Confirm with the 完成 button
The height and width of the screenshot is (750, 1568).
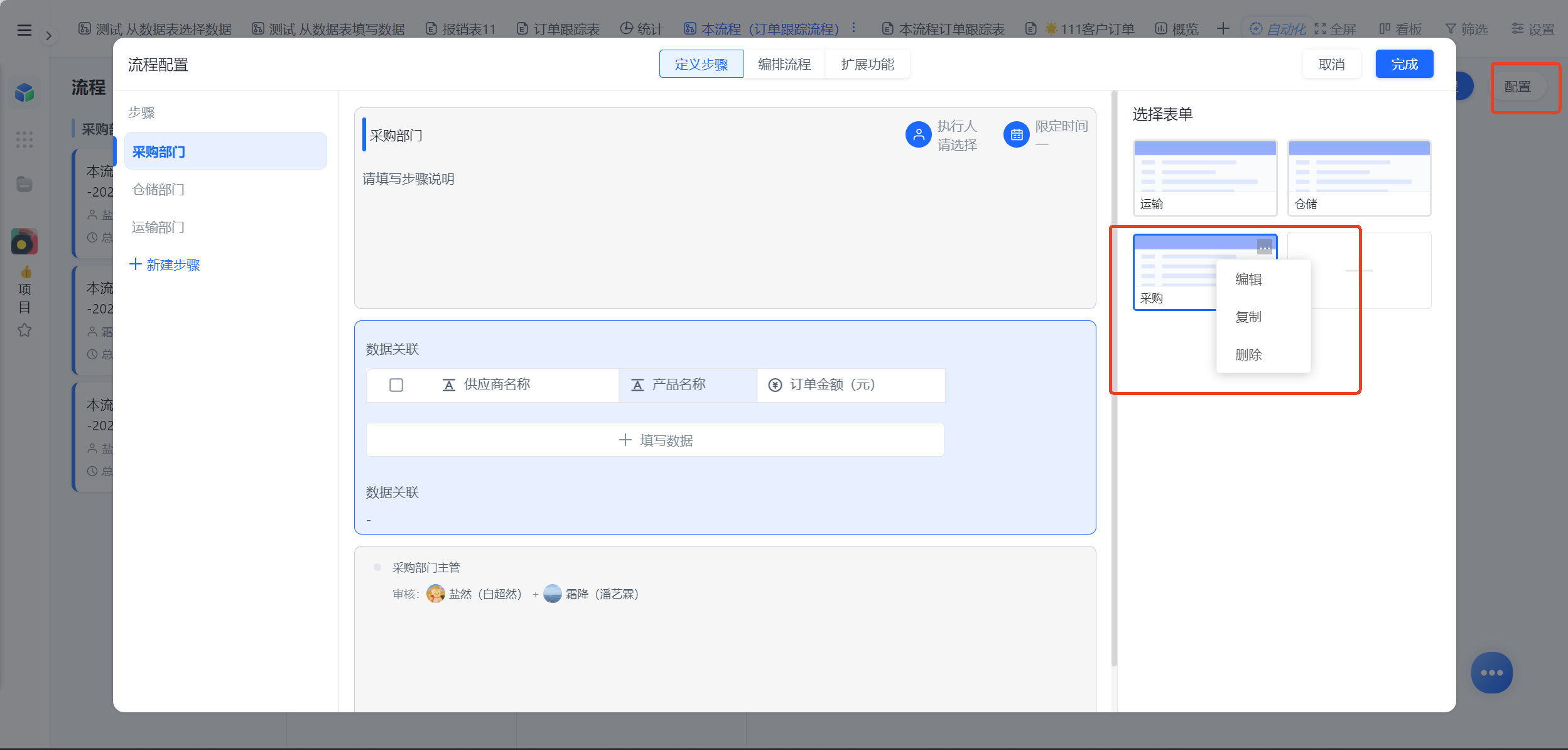pos(1405,64)
